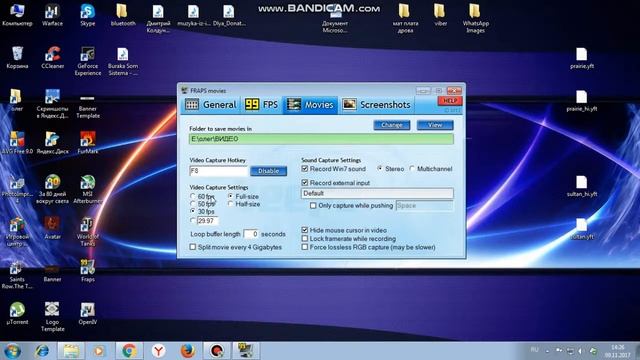Screen dimensions: 640x360
Task: Click the AVG Free 9.0 desktop icon
Action: point(17,142)
